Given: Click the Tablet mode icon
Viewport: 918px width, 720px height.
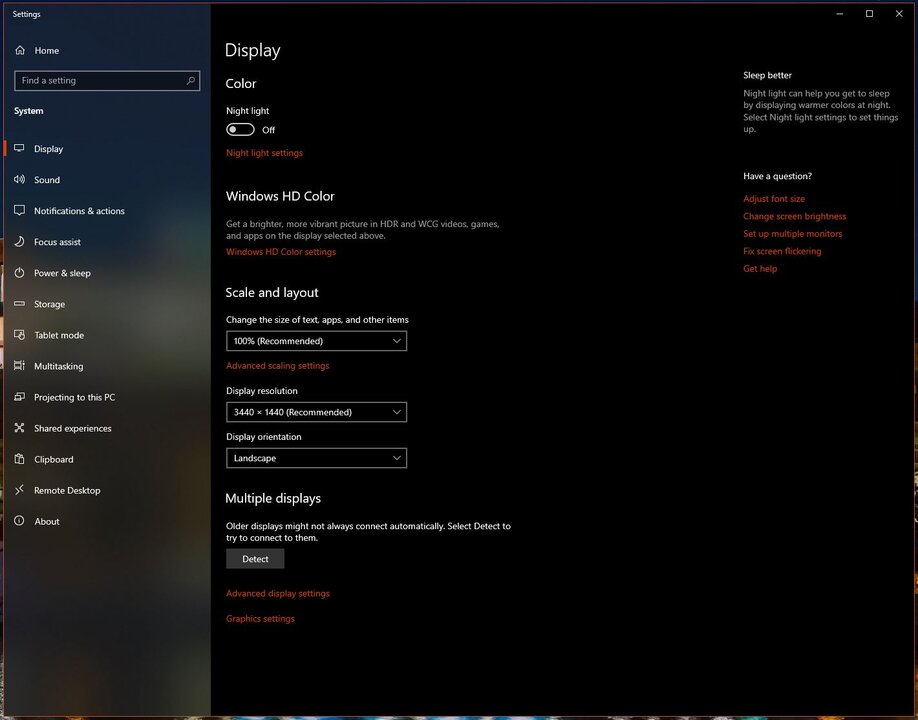Looking at the screenshot, I should (x=19, y=335).
